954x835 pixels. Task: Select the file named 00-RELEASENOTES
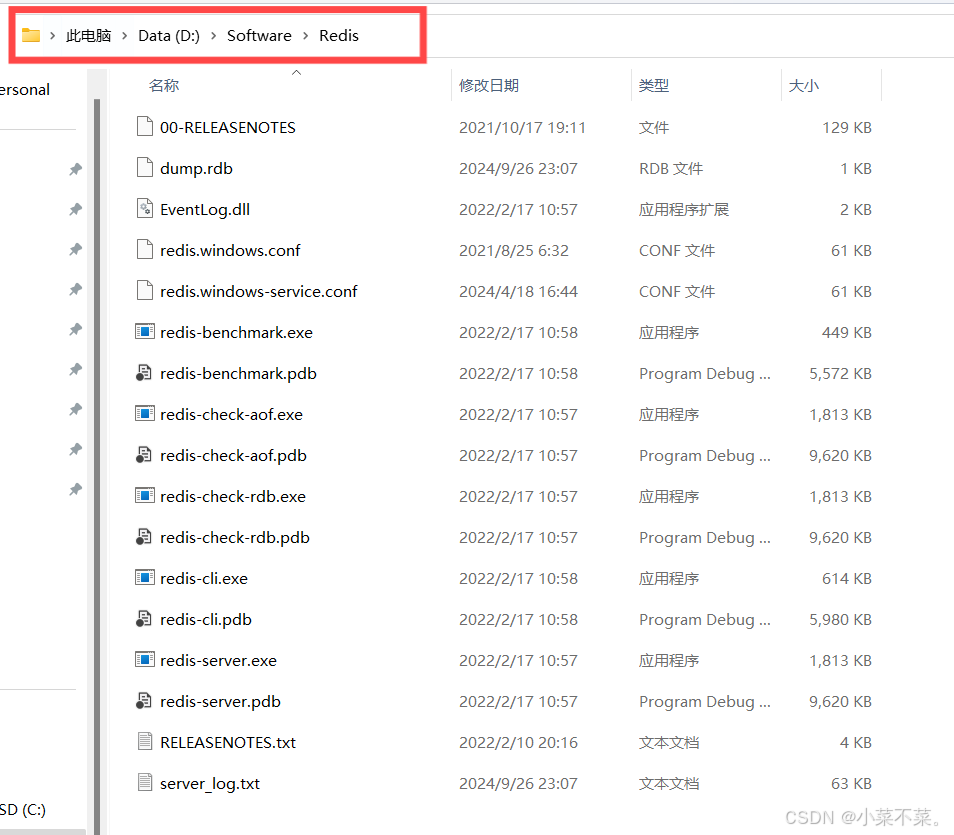coord(228,127)
